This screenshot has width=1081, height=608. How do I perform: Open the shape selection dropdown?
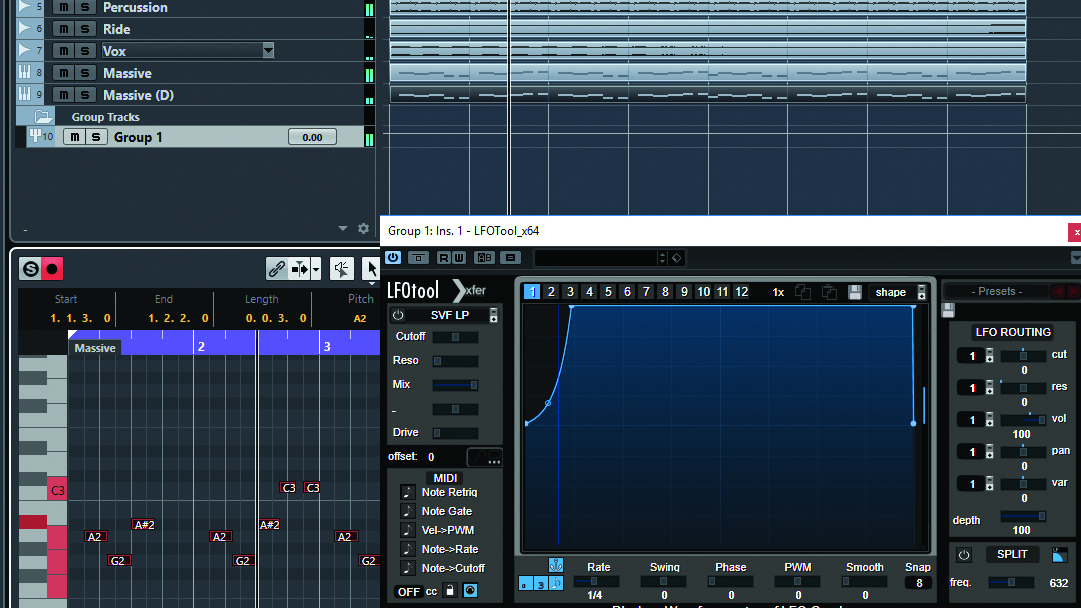click(922, 292)
